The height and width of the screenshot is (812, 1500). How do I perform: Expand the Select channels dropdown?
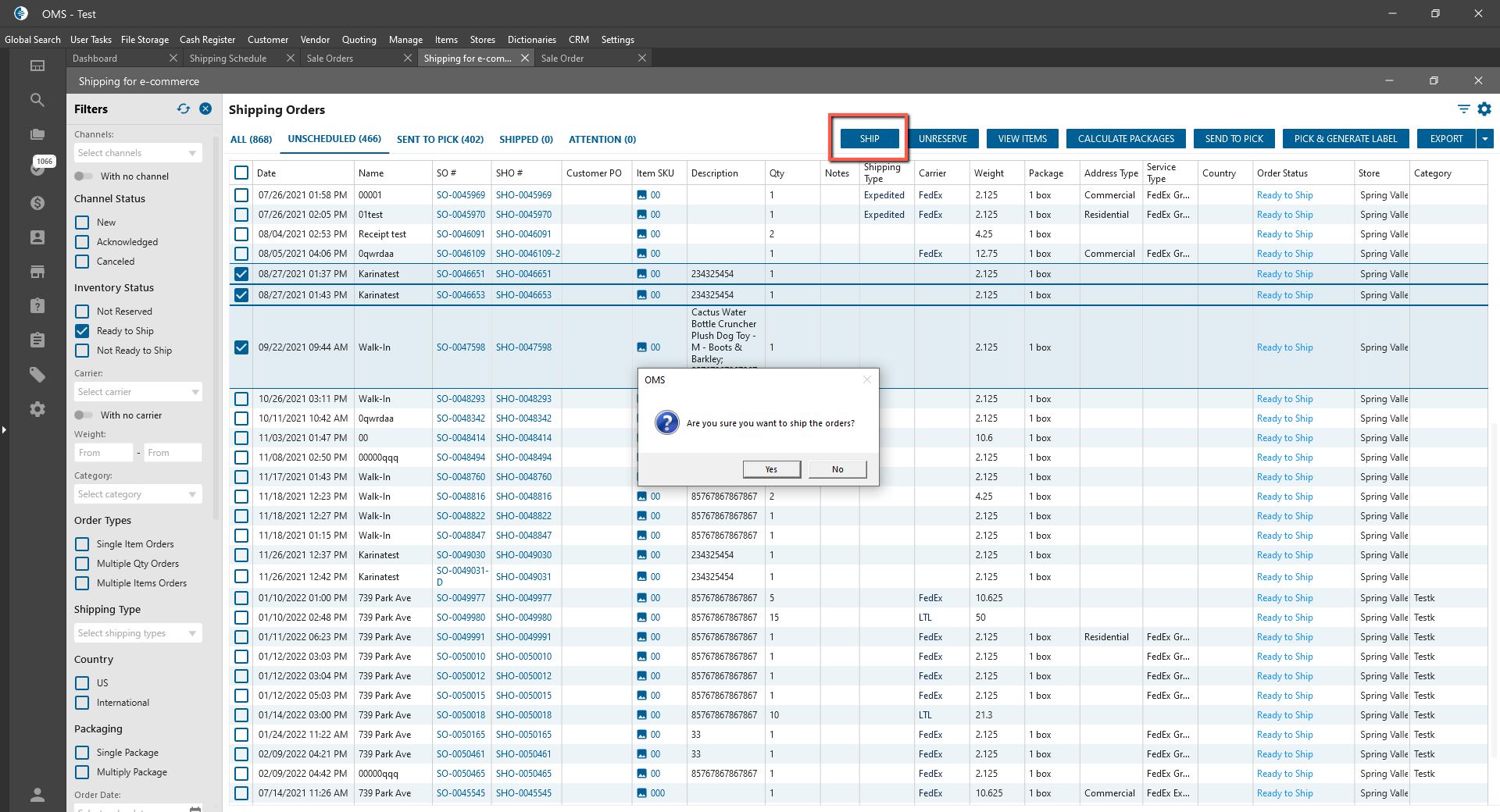tap(138, 153)
